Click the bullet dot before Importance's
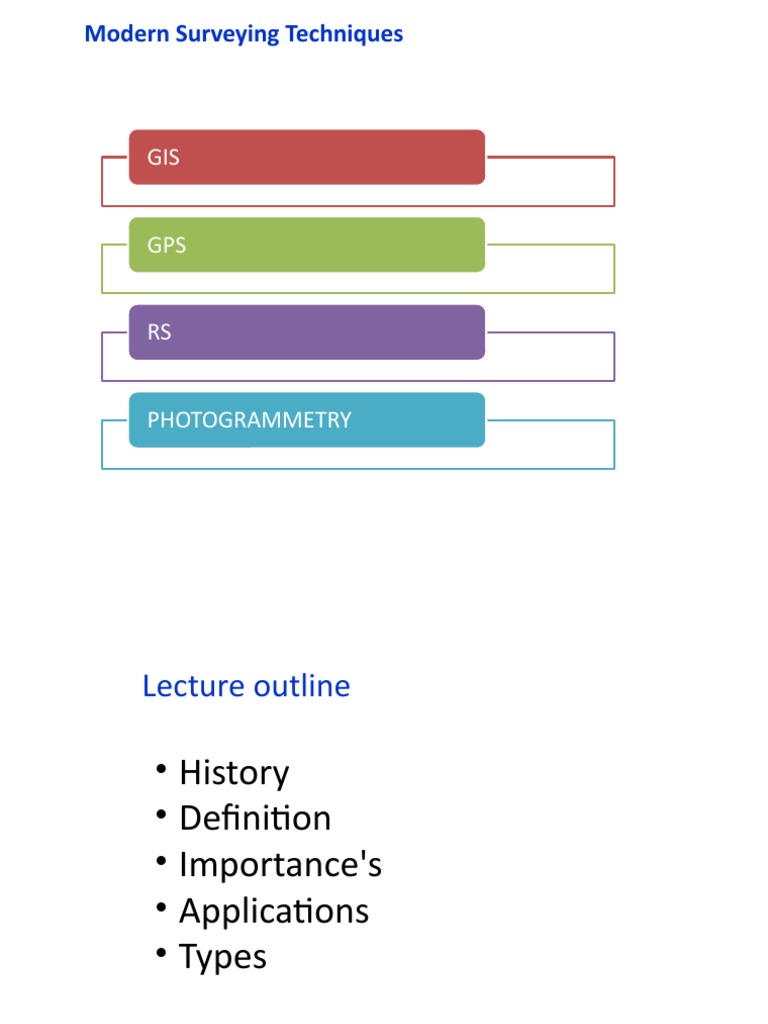The image size is (768, 1024). 161,861
